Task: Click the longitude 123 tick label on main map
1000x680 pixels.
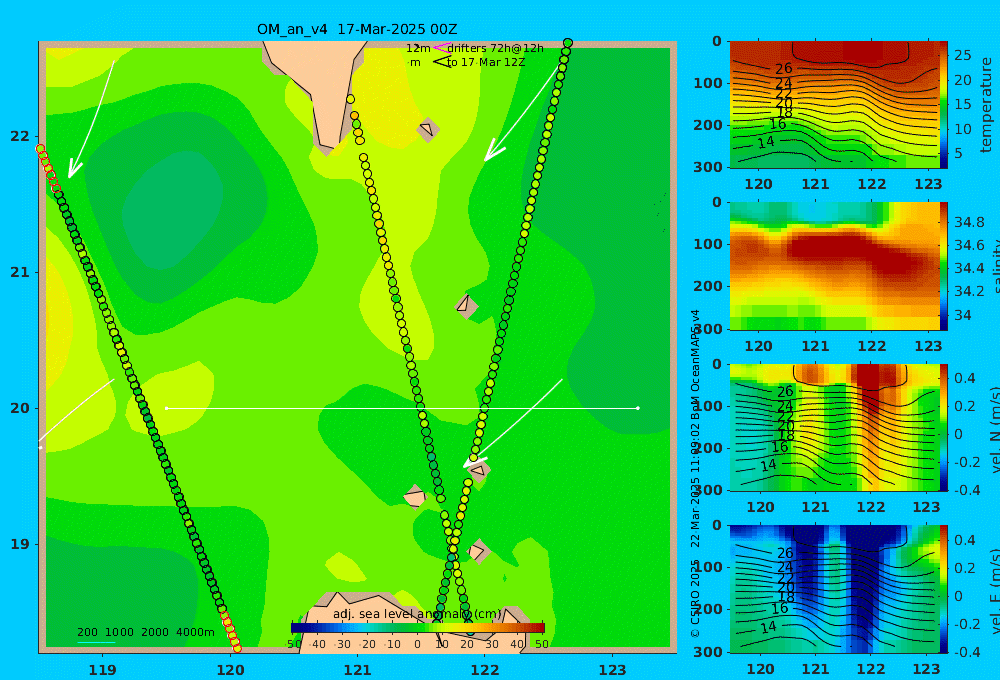Action: (613, 670)
